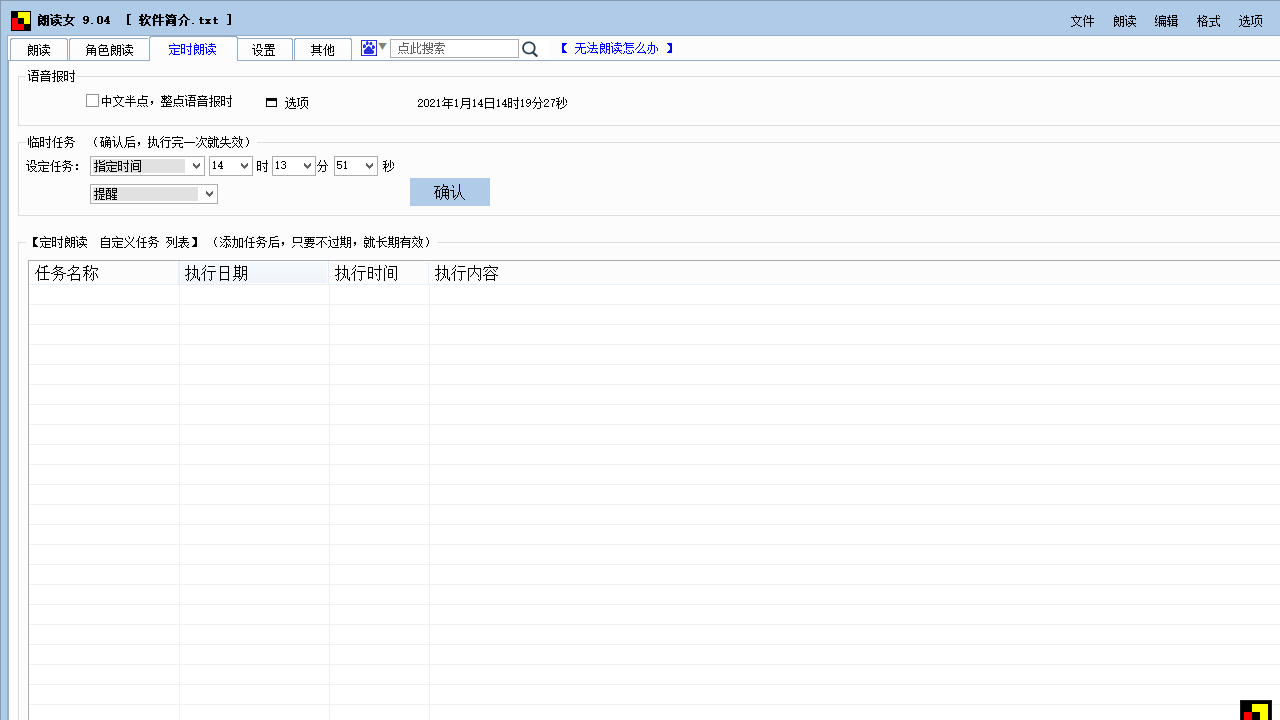Click the red-yellow logo icon at bottom right
Screen dimensions: 1280x720
click(x=1255, y=709)
